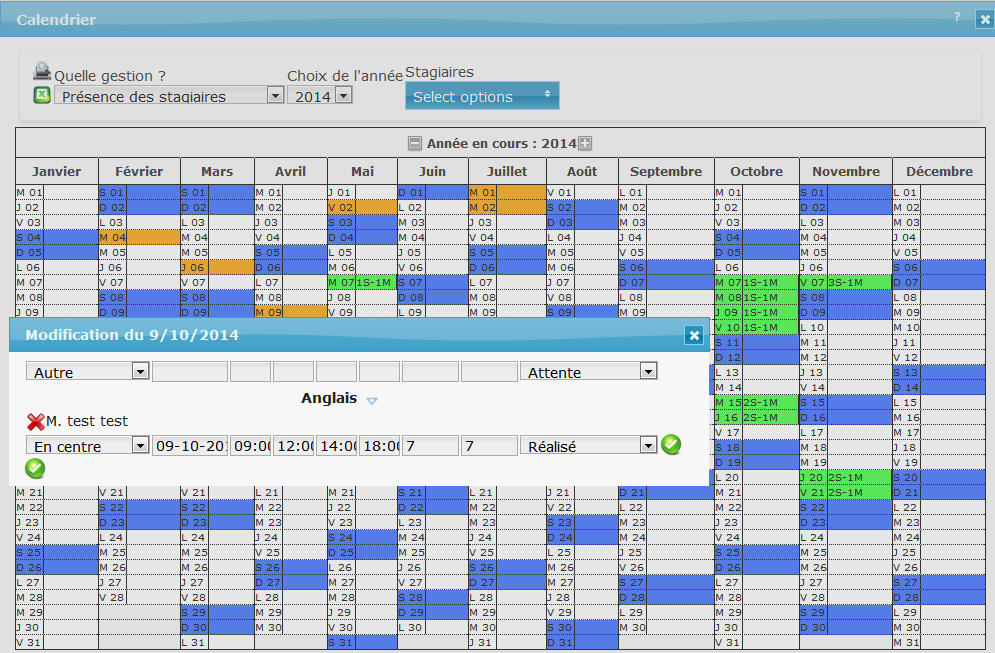Click the empty field right of Autre dropdown
This screenshot has width=995, height=653.
[190, 371]
